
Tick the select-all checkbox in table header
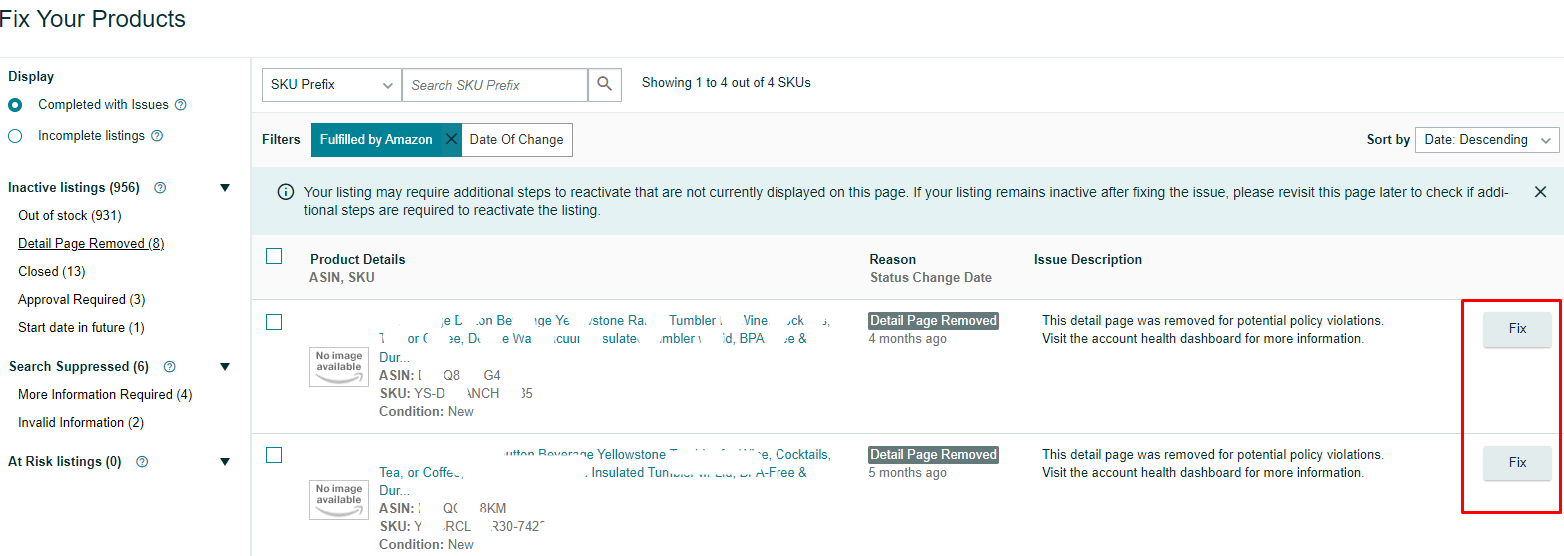click(x=274, y=256)
